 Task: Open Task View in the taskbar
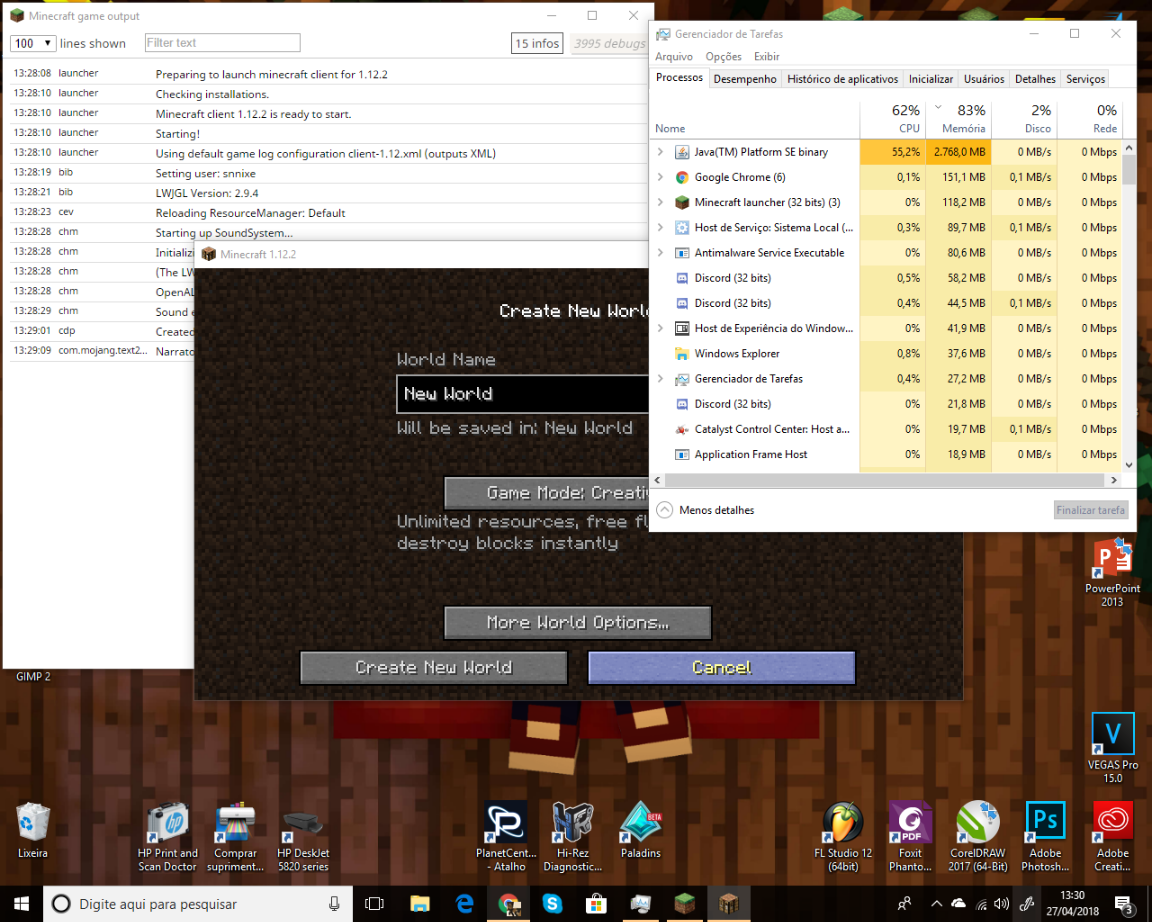pyautogui.click(x=375, y=904)
